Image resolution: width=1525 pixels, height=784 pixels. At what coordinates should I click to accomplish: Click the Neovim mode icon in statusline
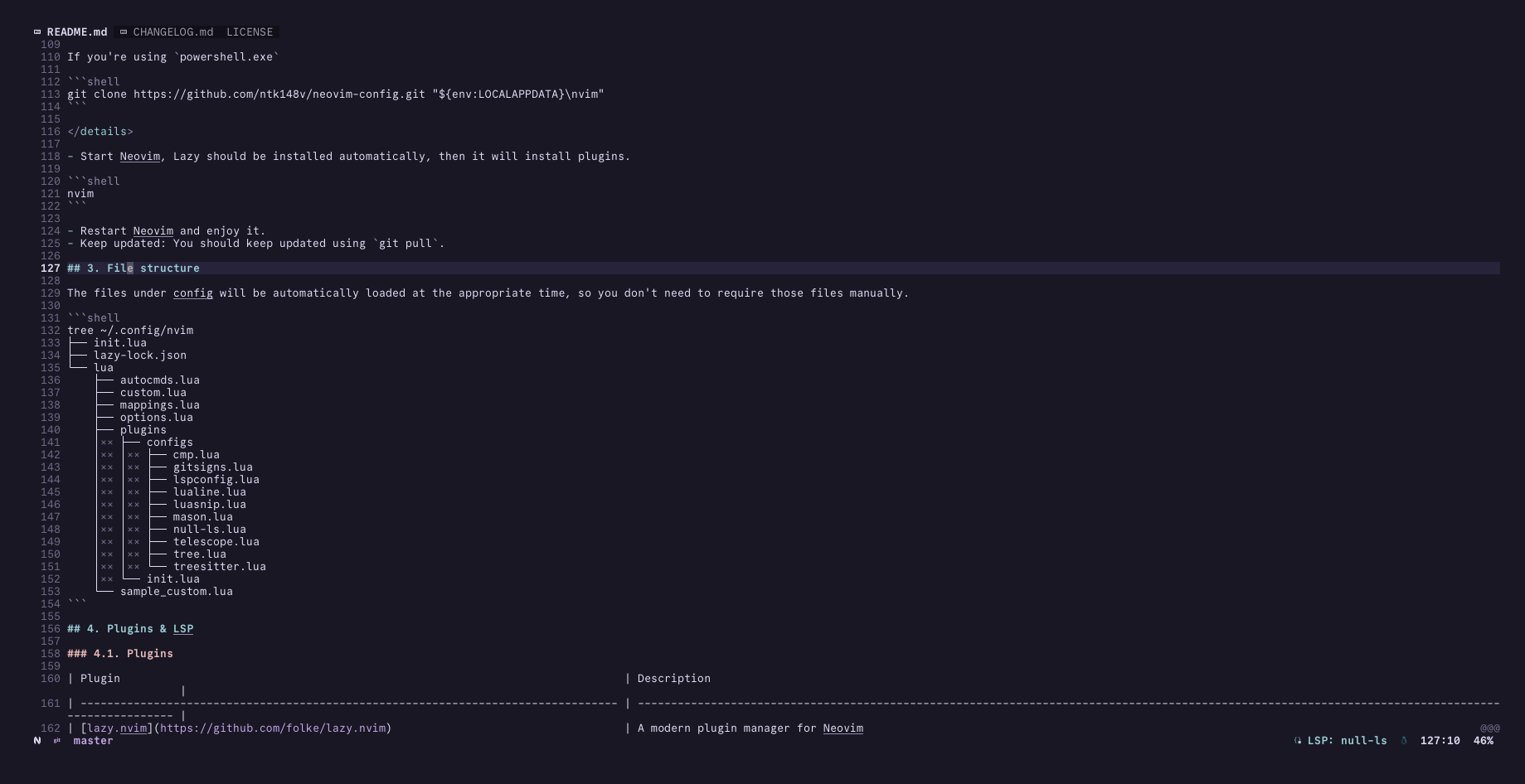37,741
